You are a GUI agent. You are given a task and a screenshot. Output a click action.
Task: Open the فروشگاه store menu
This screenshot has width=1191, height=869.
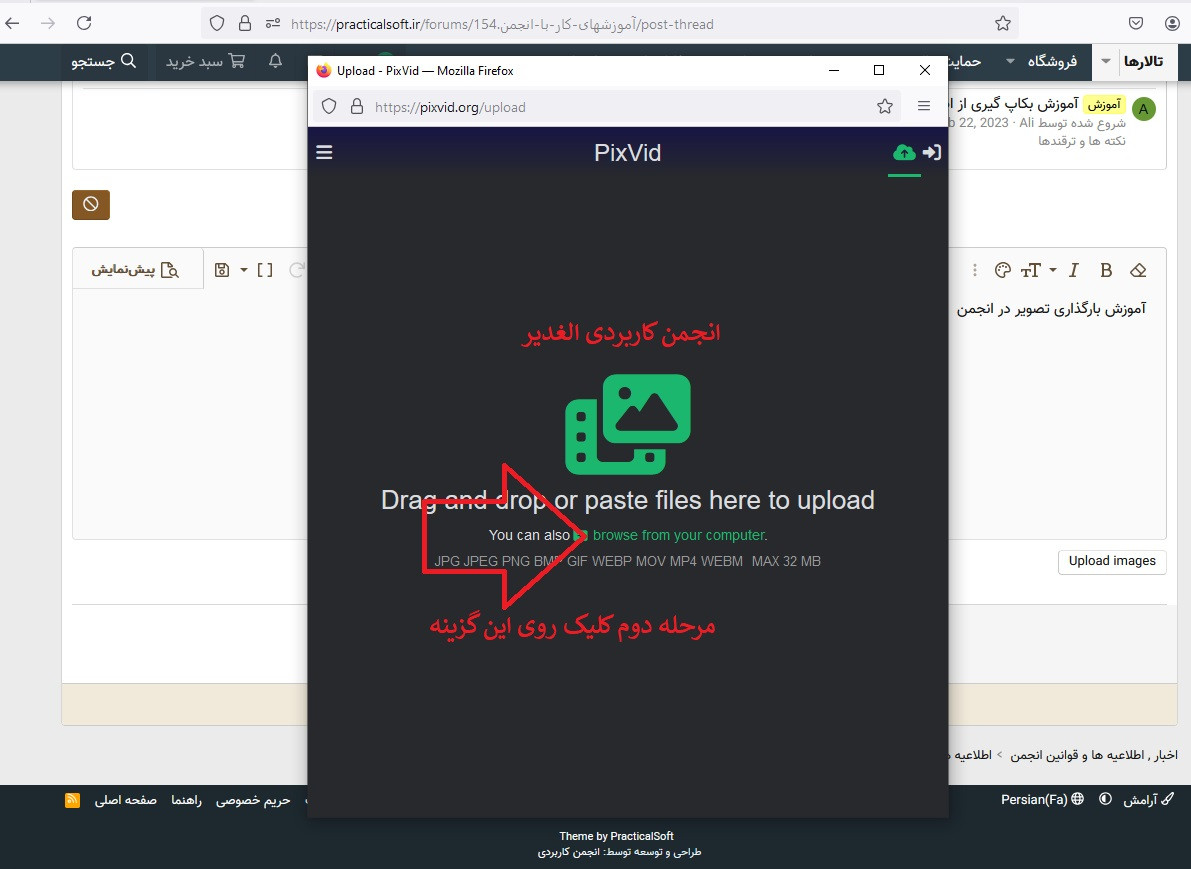(x=1052, y=62)
